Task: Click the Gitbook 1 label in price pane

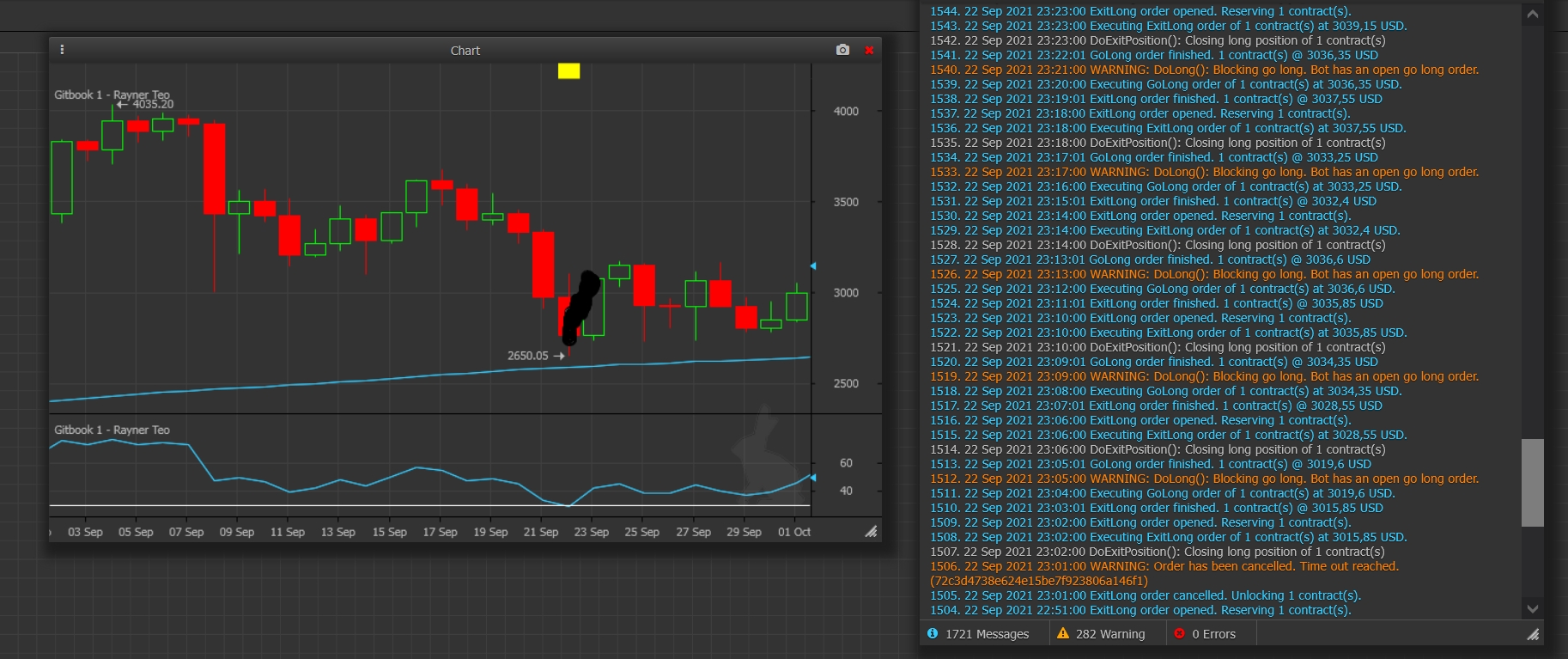Action: (x=112, y=95)
